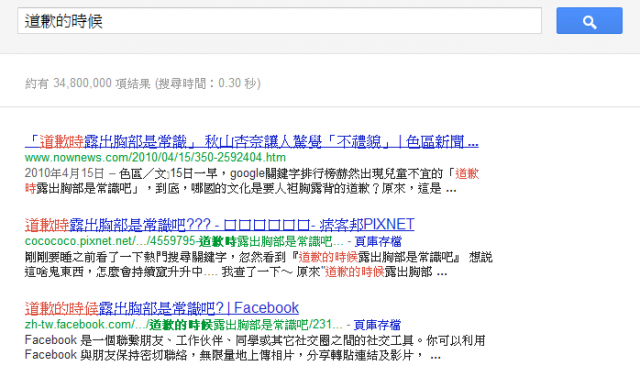The width and height of the screenshot is (640, 366).
Task: Click the snippet starting Facebook 是一個聯繫朋友
Action: click(255, 348)
